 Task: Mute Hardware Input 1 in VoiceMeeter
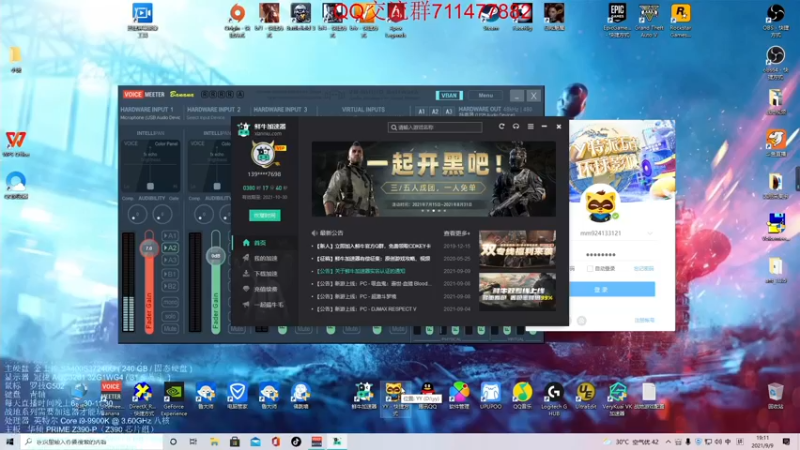pyautogui.click(x=170, y=329)
